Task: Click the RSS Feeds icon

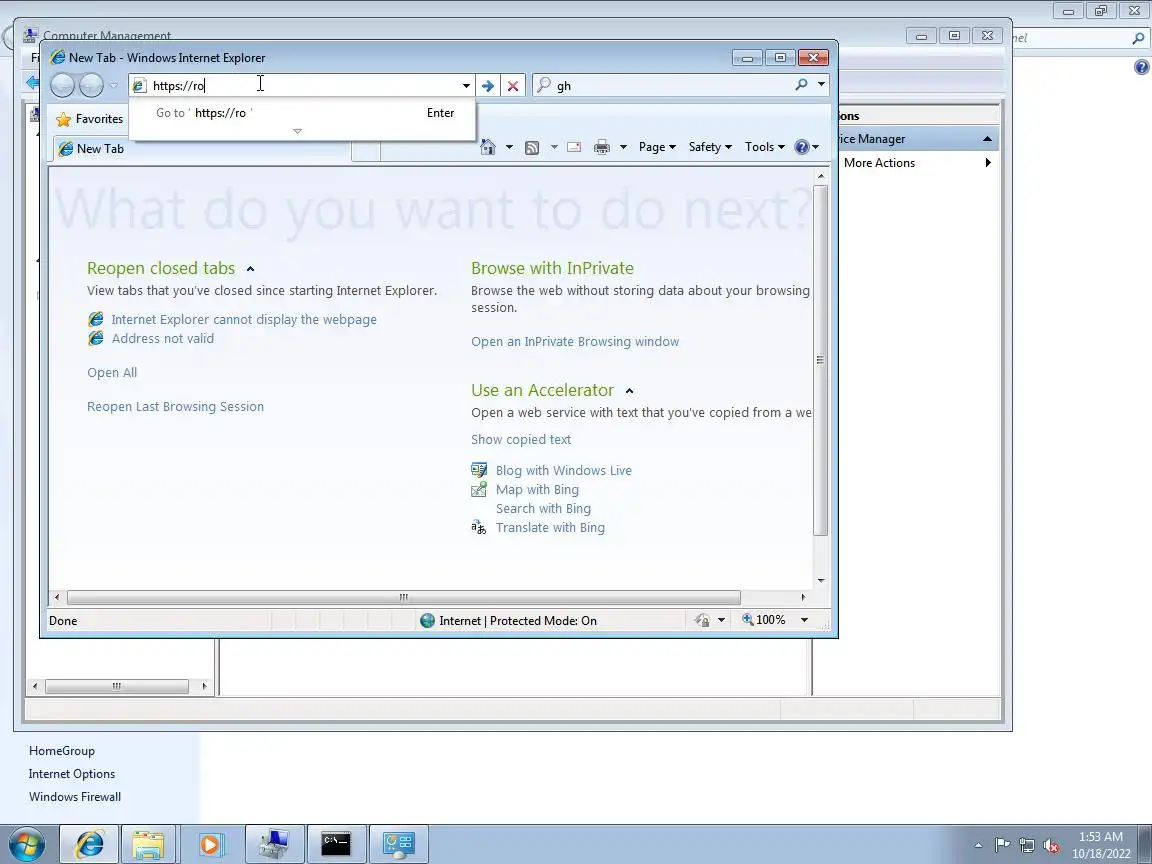Action: coord(532,148)
